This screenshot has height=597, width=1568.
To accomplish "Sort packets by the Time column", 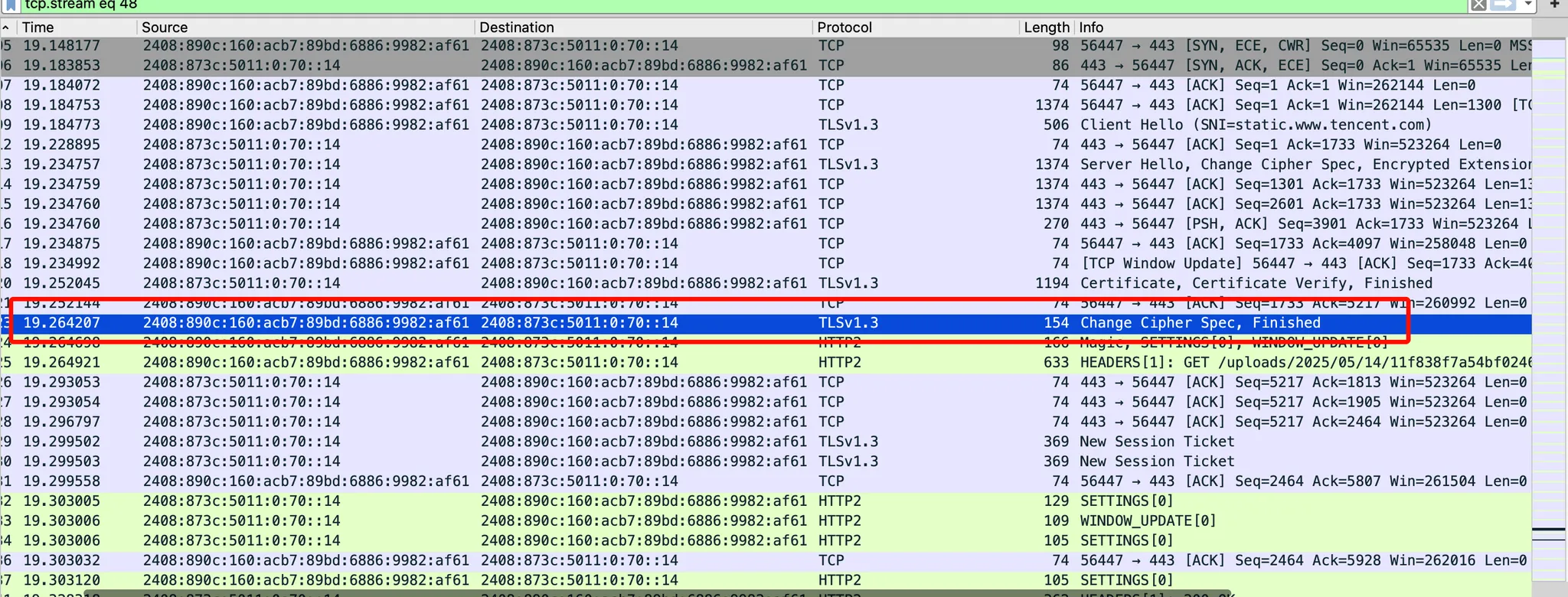I will [x=77, y=28].
